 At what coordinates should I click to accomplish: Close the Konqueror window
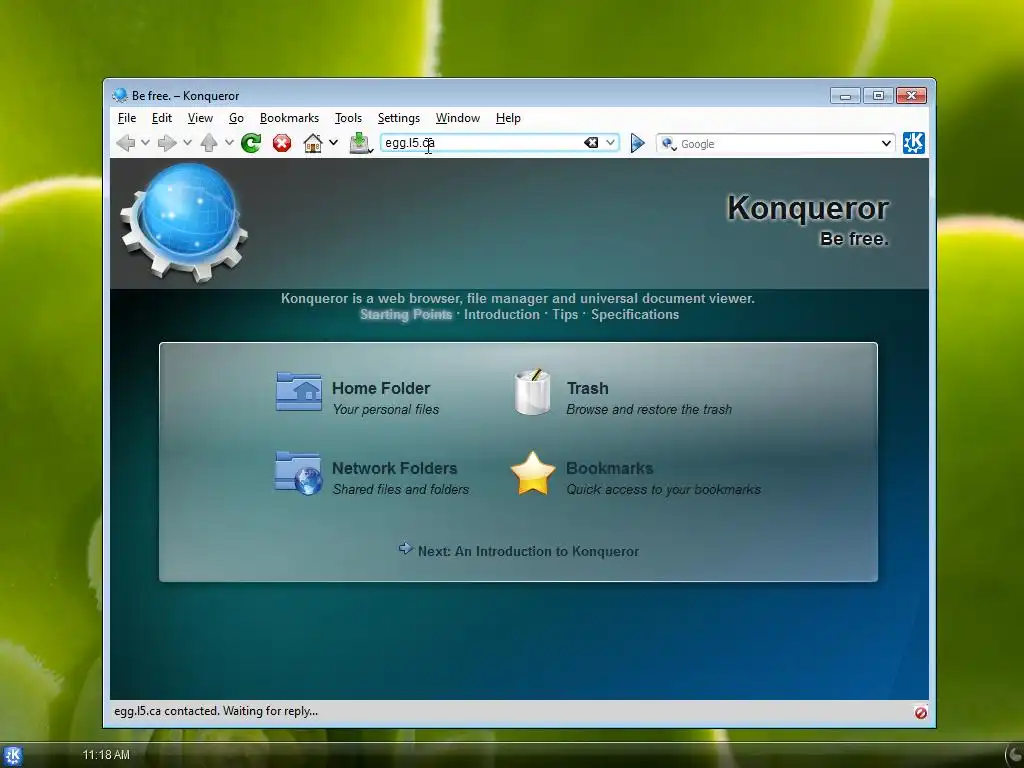(x=912, y=96)
